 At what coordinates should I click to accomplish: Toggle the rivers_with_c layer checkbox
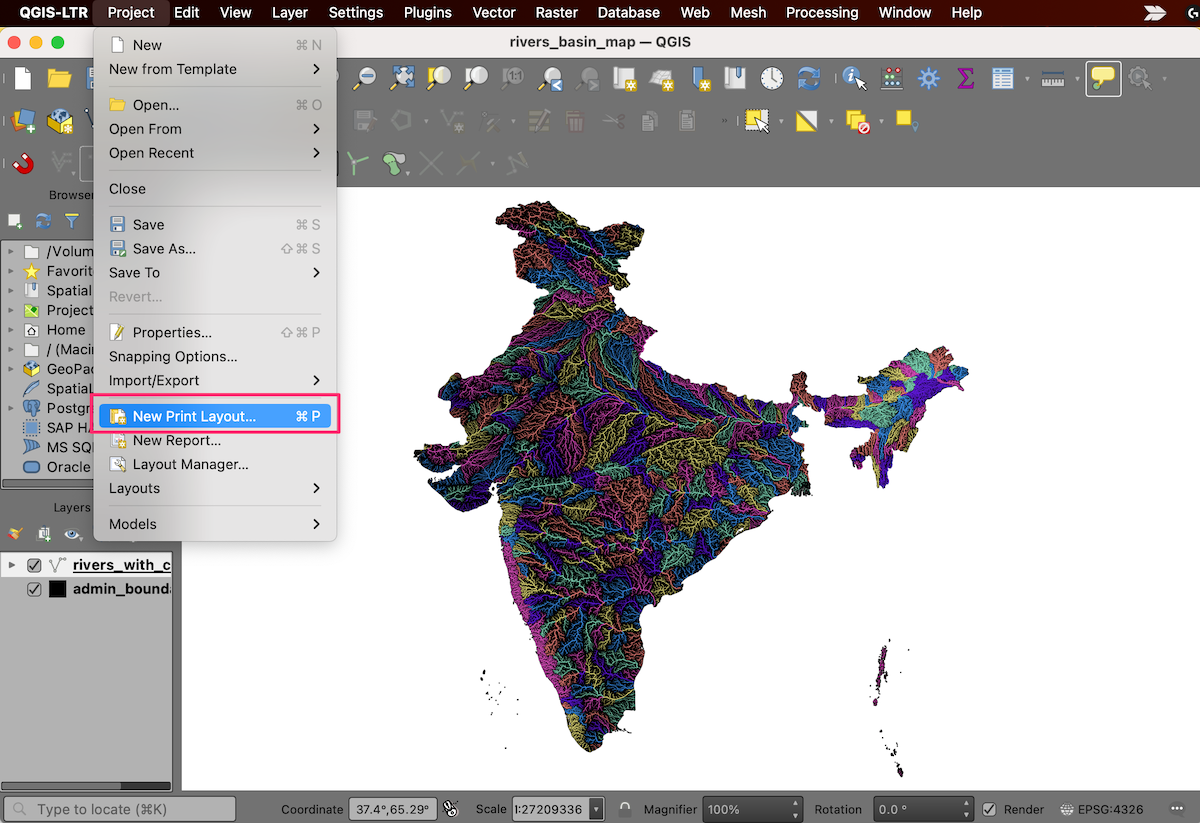pos(34,566)
